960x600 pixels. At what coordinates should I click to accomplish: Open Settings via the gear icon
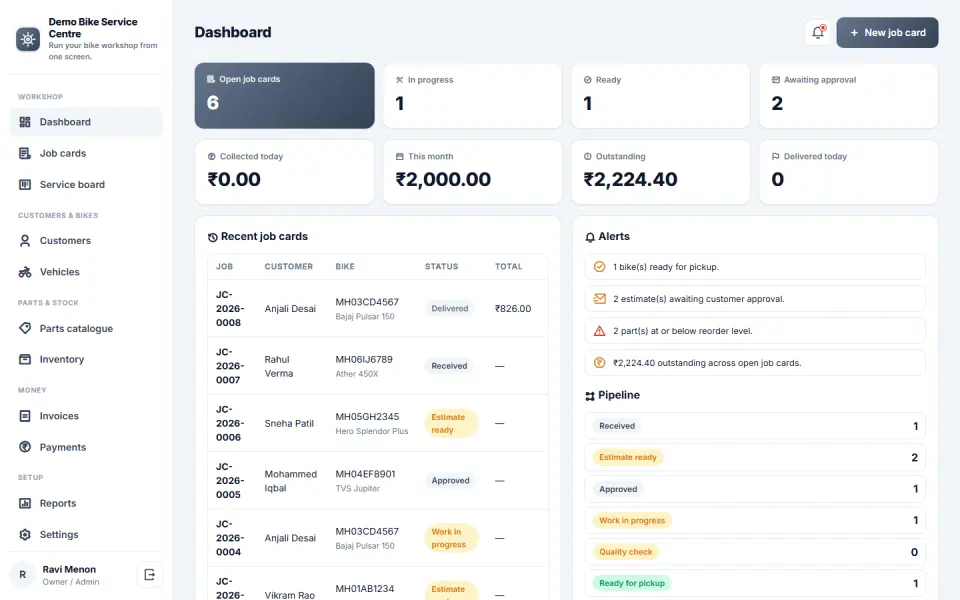point(25,534)
